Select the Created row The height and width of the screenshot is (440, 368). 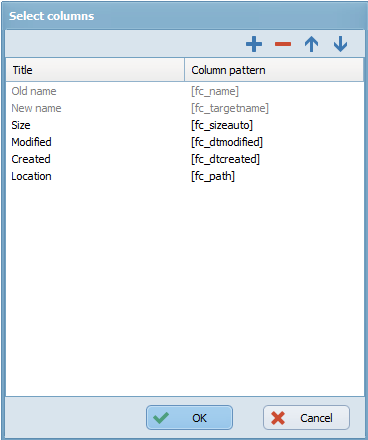click(185, 159)
